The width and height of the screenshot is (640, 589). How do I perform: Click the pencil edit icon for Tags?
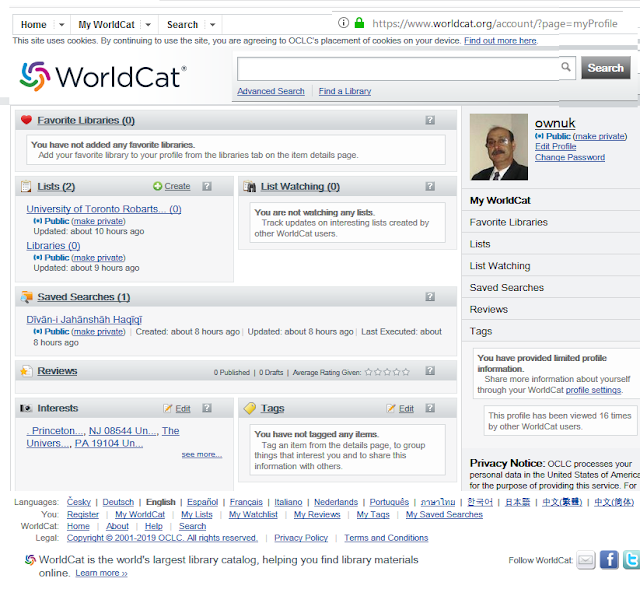click(391, 408)
